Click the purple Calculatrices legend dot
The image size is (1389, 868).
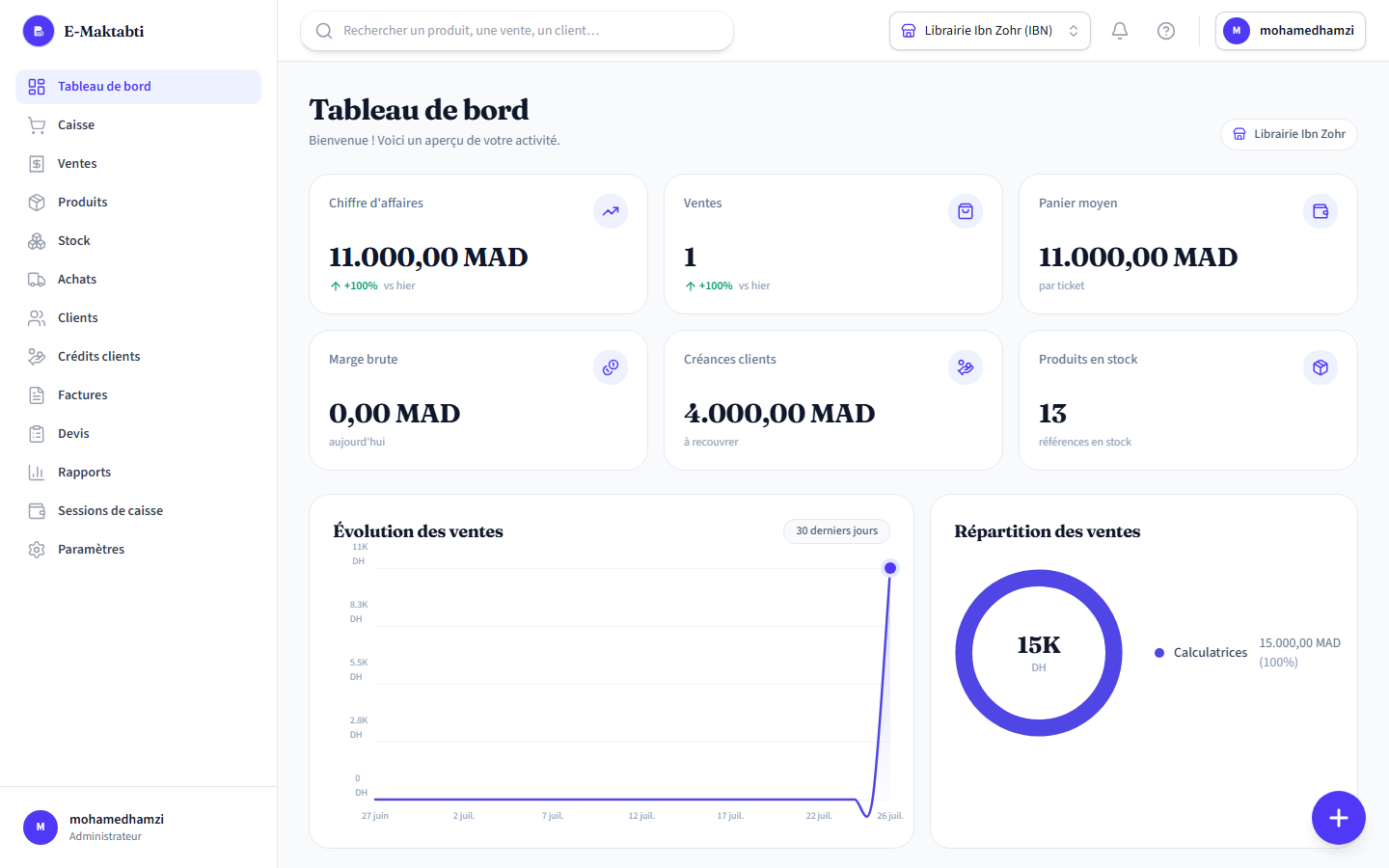(1159, 653)
